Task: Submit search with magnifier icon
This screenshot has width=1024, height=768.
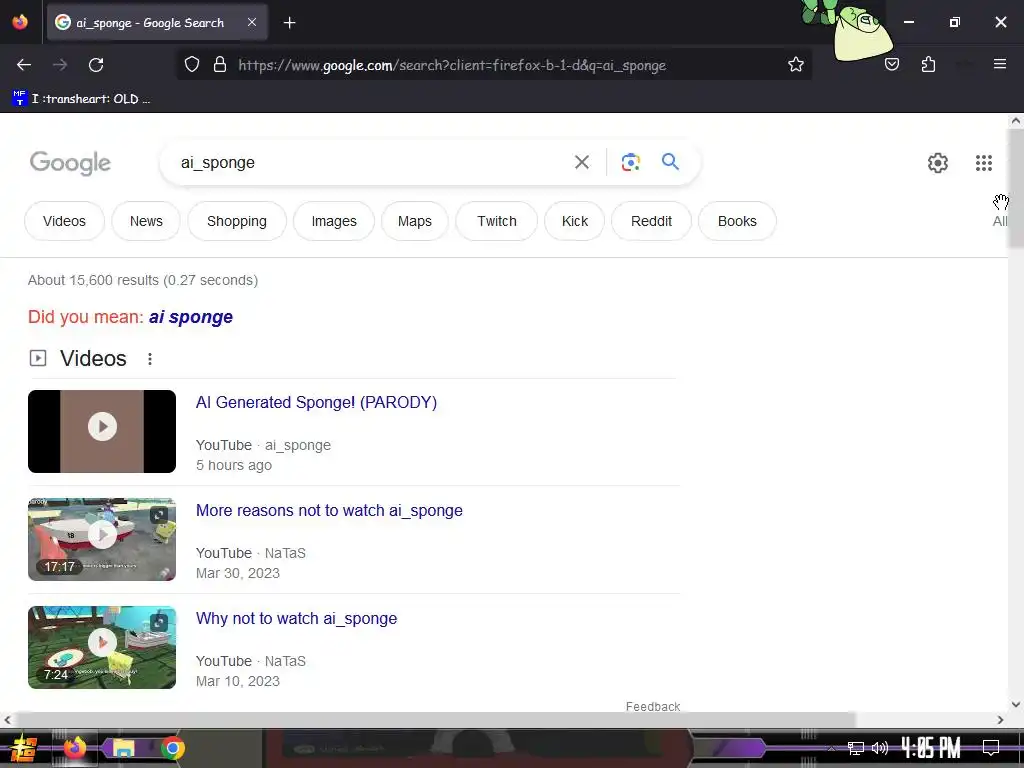Action: click(670, 161)
